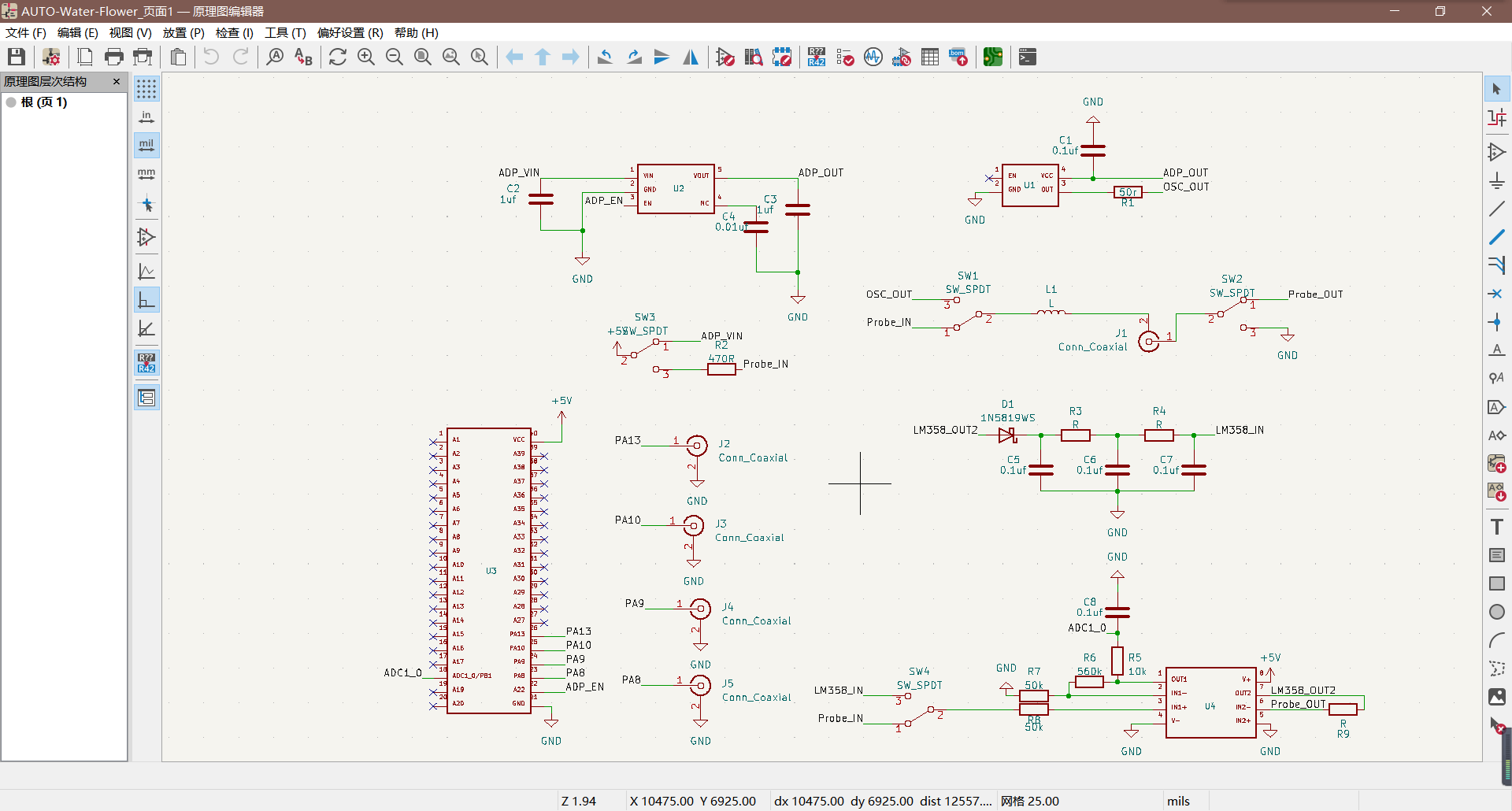Open the Find and Replace tool

(303, 57)
